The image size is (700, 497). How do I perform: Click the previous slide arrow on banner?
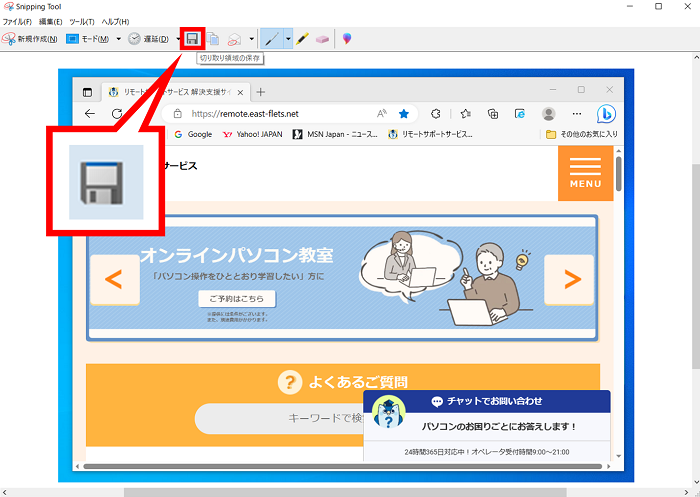click(114, 280)
